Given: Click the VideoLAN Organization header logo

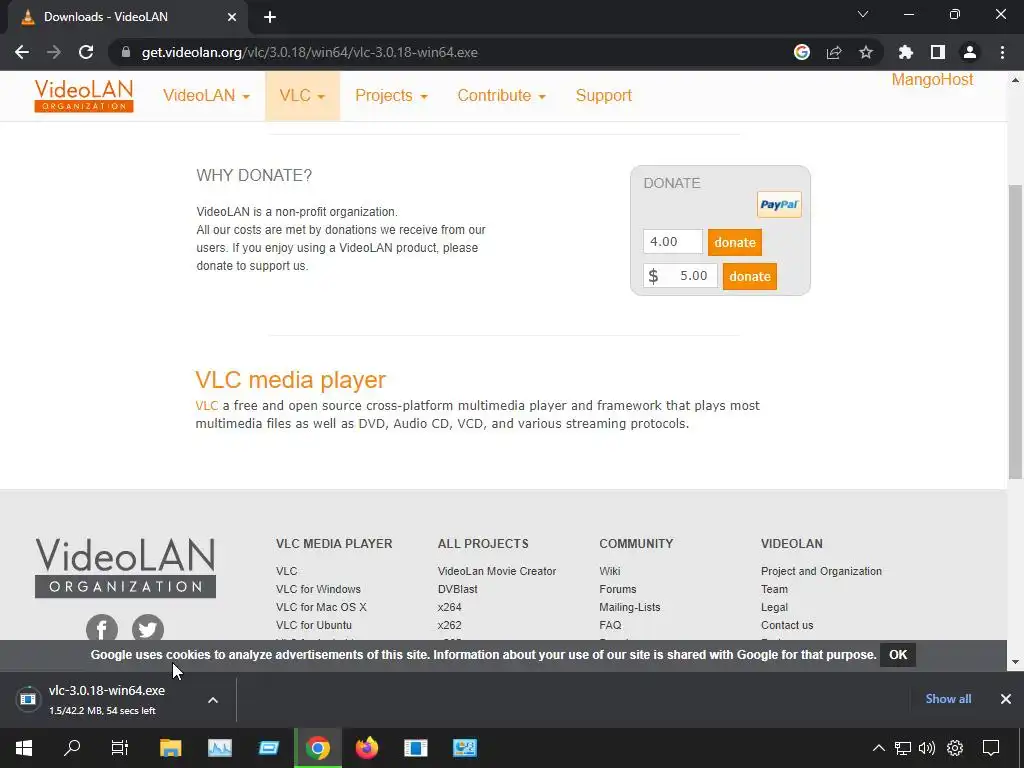Looking at the screenshot, I should pos(84,95).
